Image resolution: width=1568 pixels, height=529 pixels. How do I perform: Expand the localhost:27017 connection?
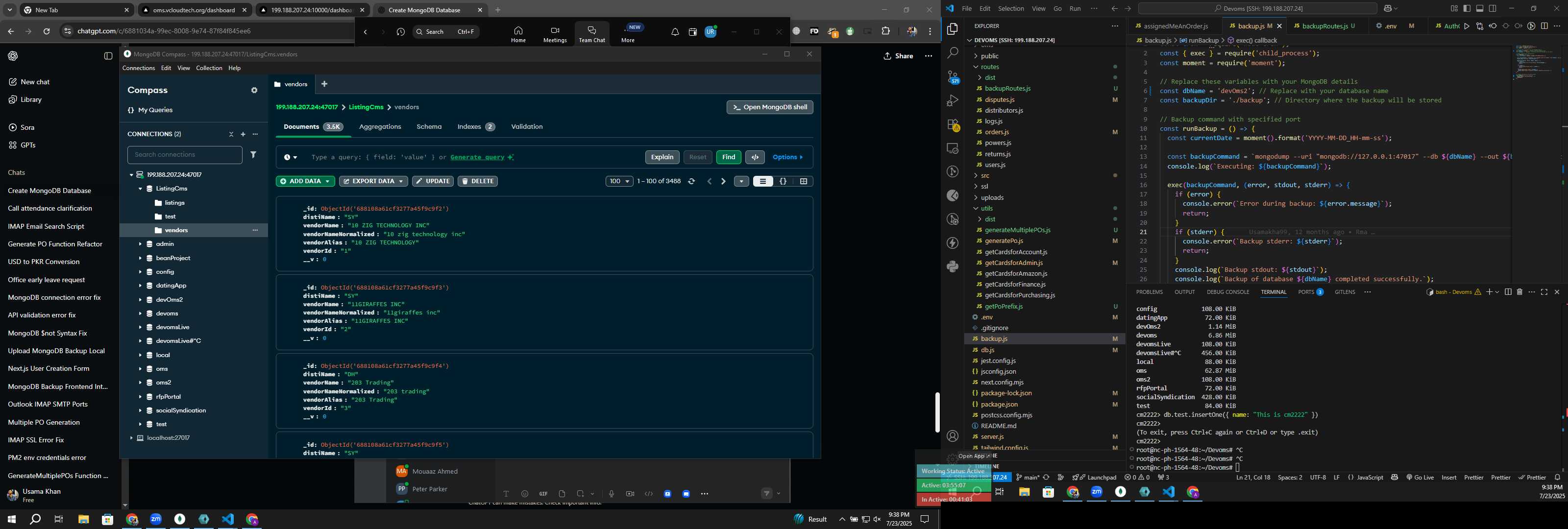pos(131,438)
